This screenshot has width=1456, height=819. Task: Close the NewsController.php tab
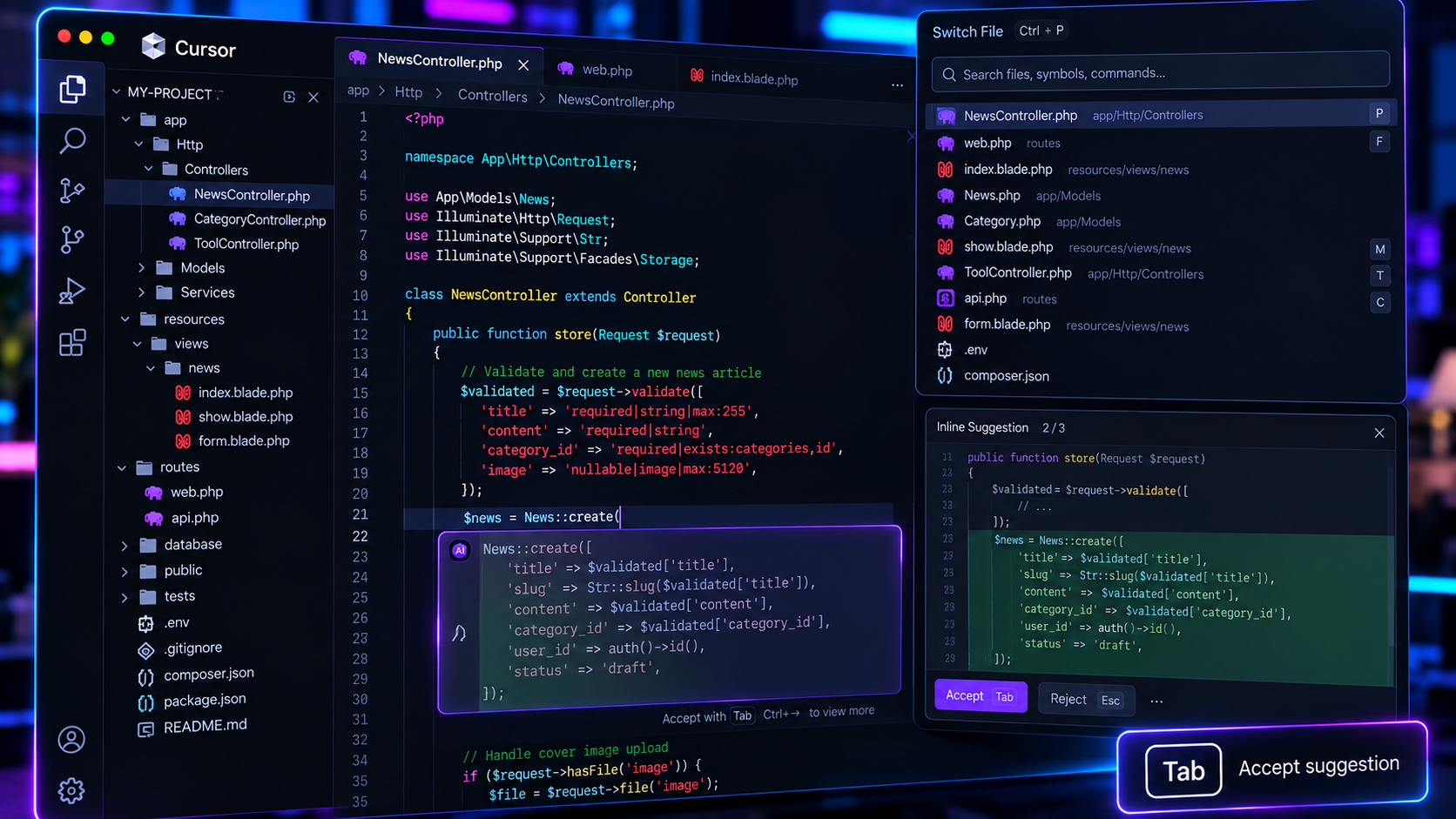tap(523, 65)
